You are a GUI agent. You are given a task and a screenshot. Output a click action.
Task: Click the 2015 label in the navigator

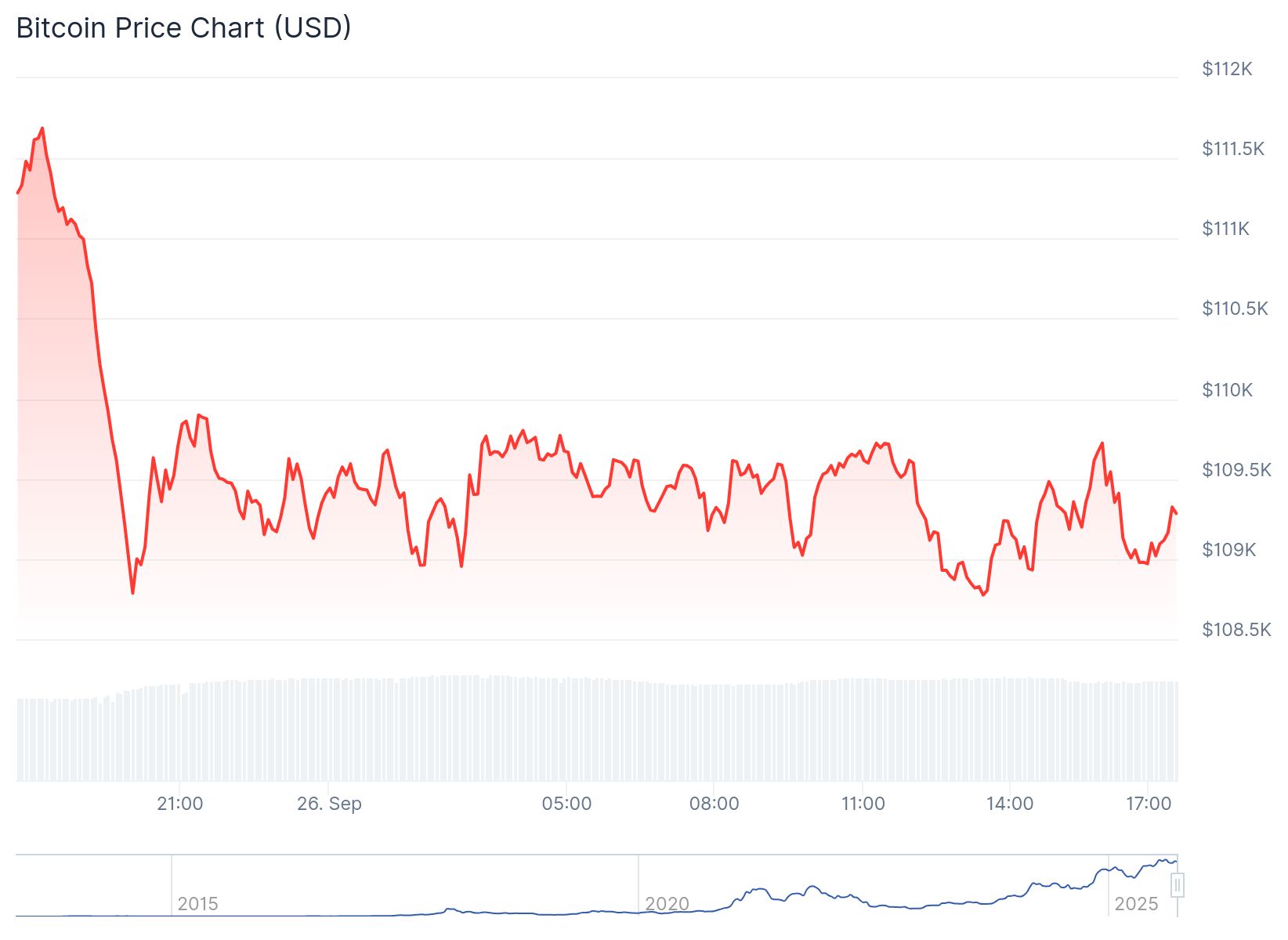coord(197,904)
